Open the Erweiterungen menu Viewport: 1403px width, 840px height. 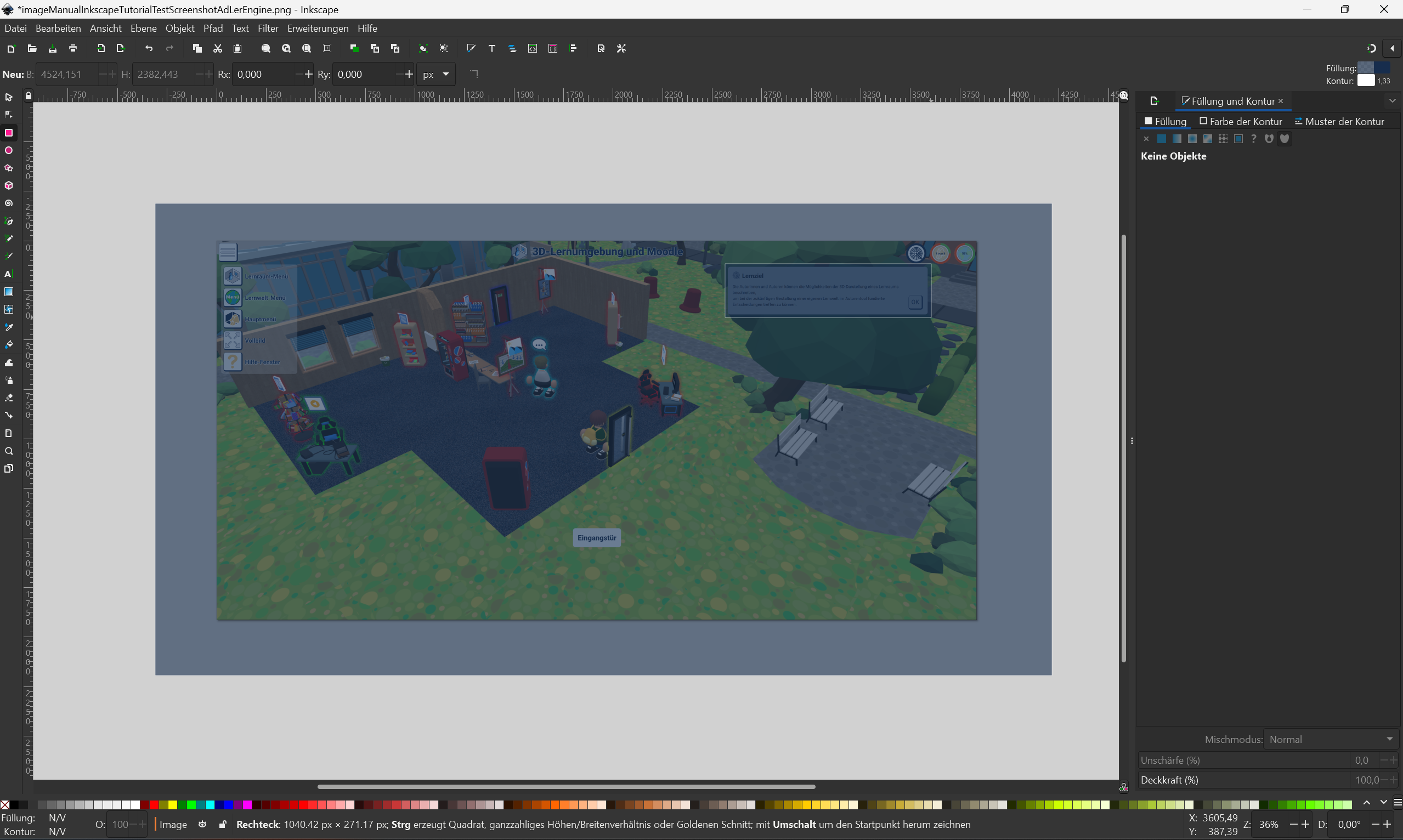[318, 29]
